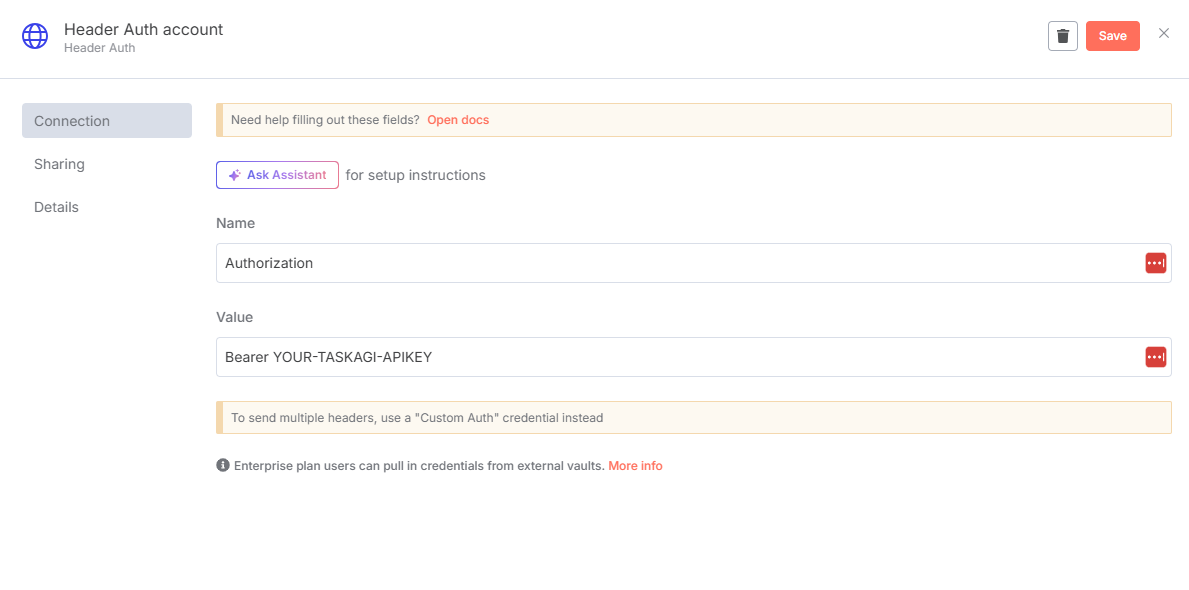Save the Header Auth credential

(x=1112, y=35)
